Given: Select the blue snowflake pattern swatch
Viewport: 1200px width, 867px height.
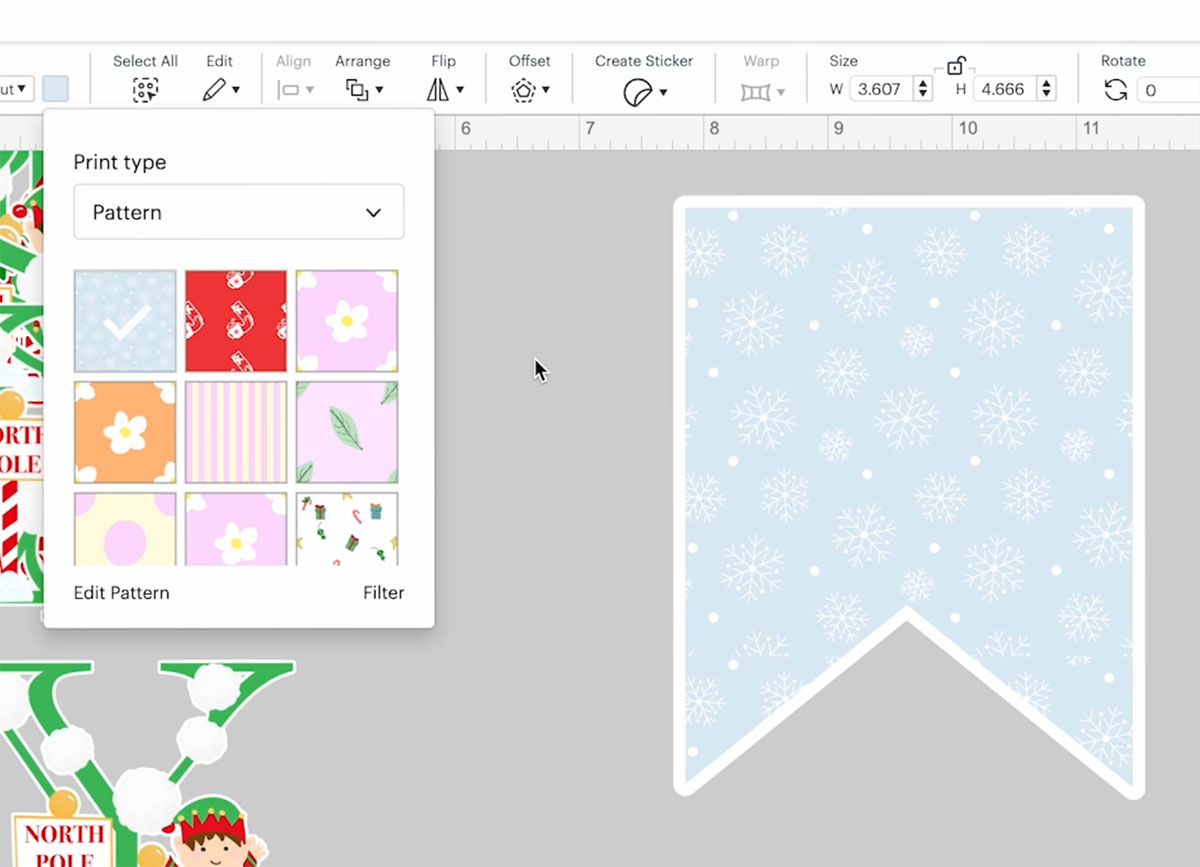Looking at the screenshot, I should (x=125, y=321).
